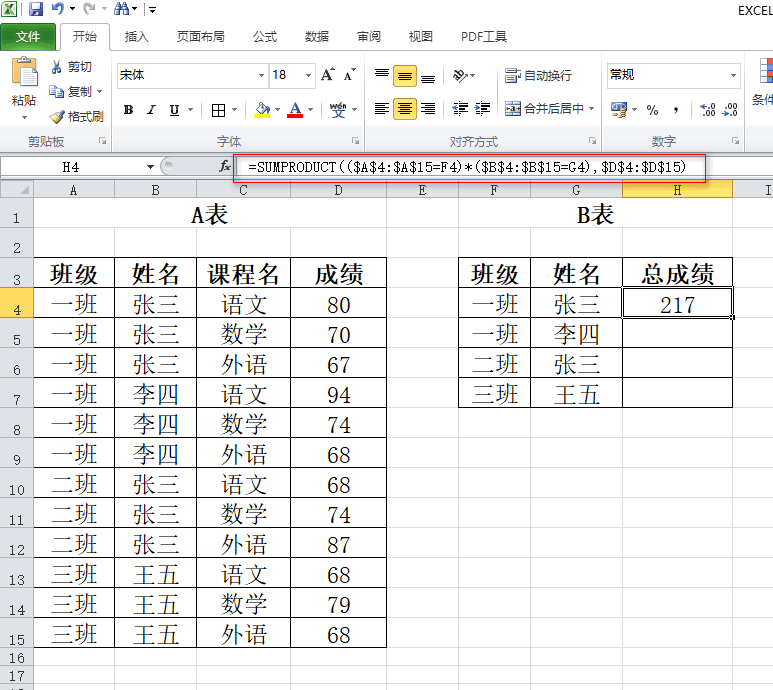Apply the yellow fill color bucket
The height and width of the screenshot is (690, 773).
tap(262, 110)
